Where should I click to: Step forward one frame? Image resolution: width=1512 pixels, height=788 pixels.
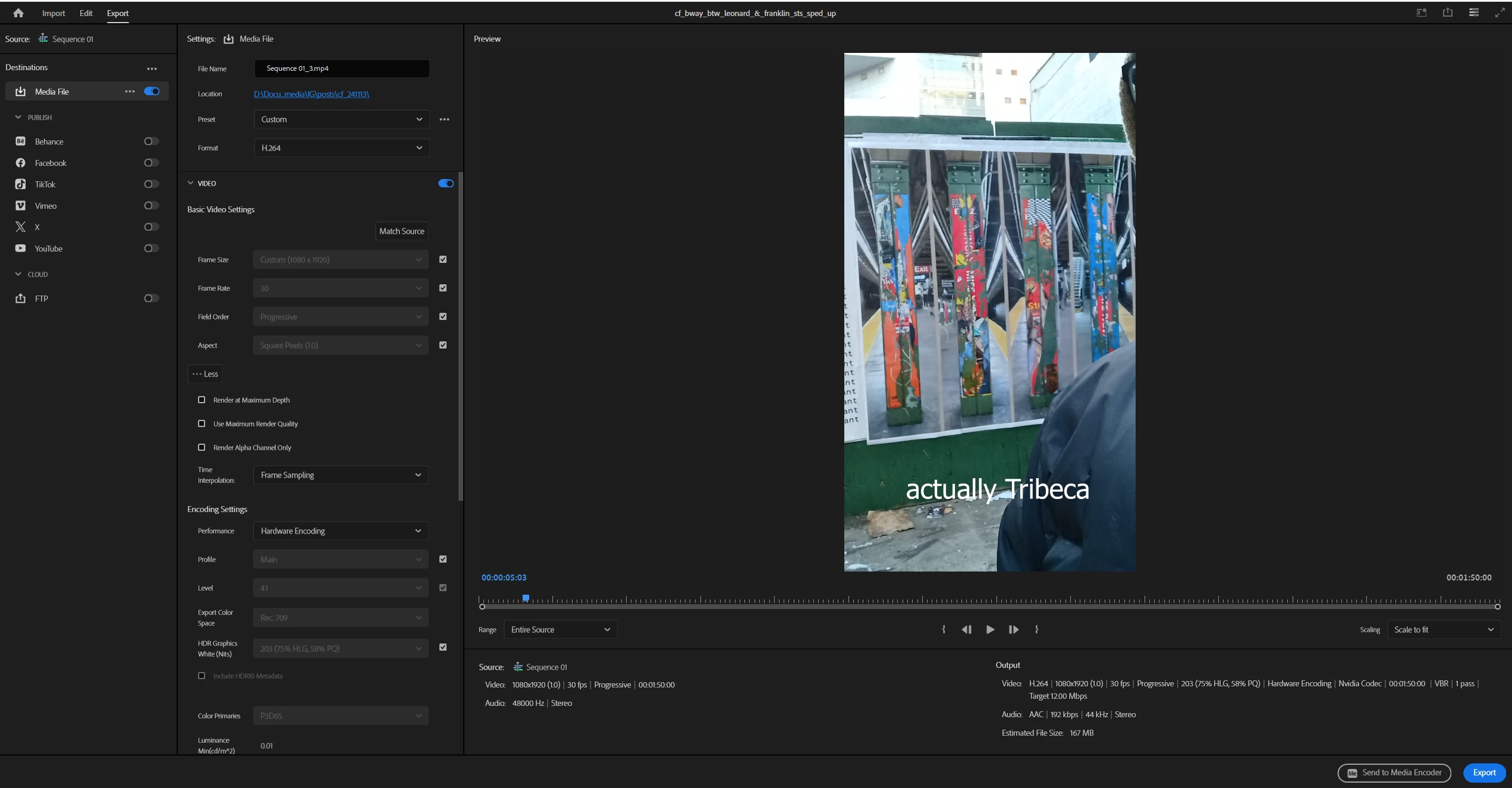1014,629
